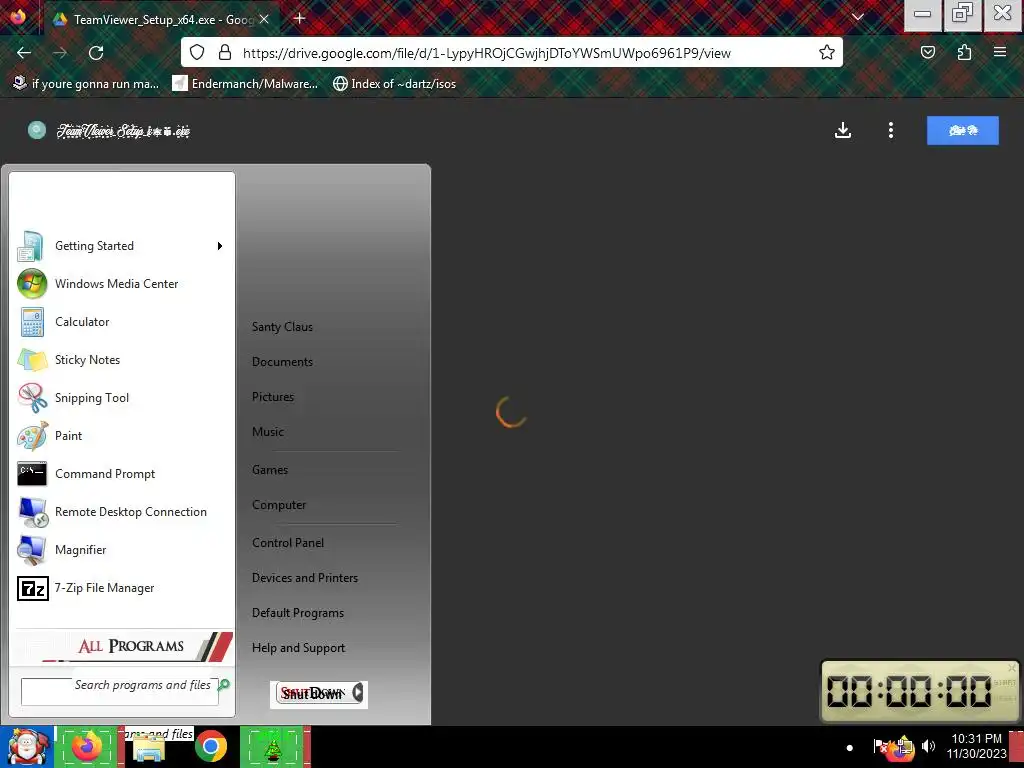Open the Firefox extensions puzzle icon

point(965,52)
